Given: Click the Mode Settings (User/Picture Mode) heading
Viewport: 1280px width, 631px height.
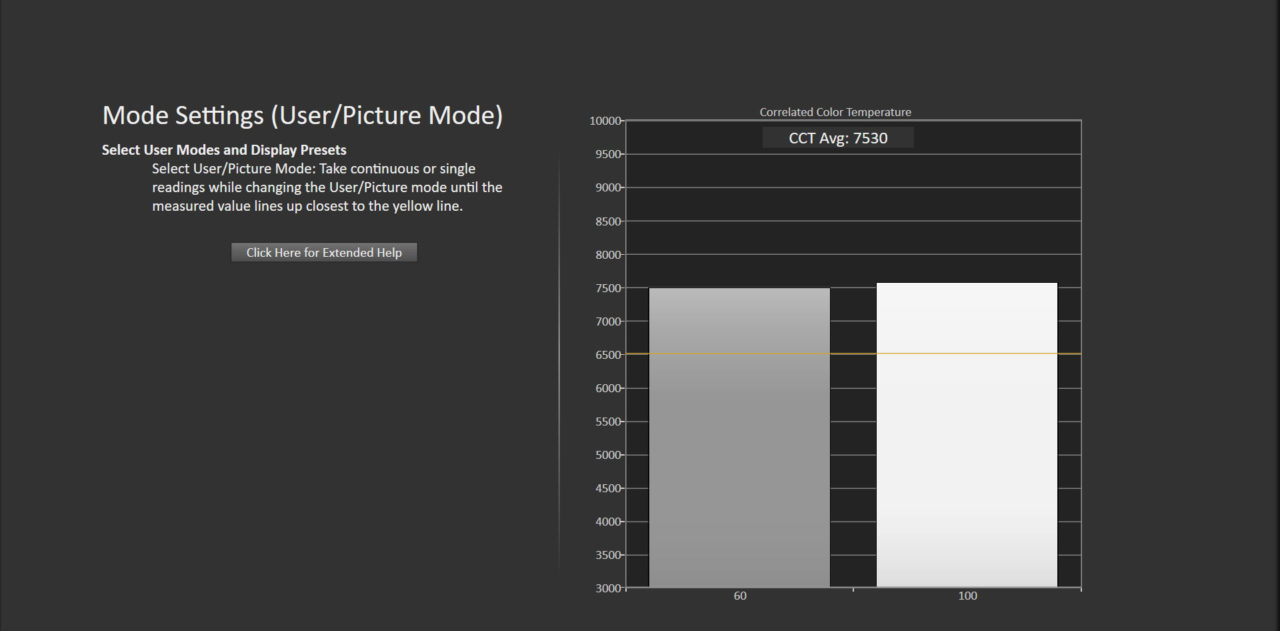Looking at the screenshot, I should coord(302,115).
